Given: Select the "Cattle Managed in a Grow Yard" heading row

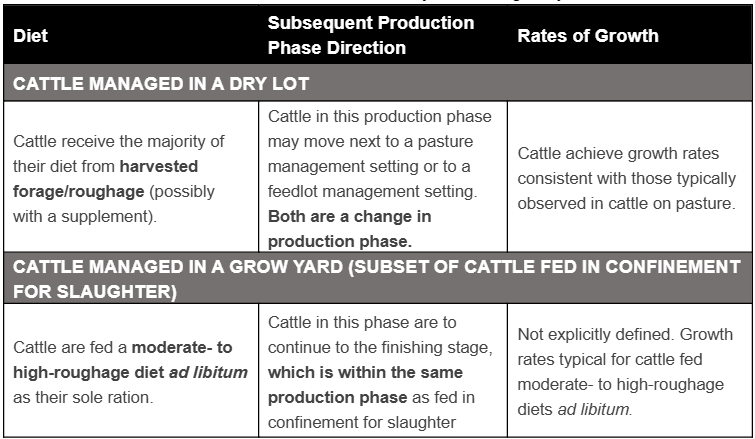Looking at the screenshot, I should coord(376,279).
